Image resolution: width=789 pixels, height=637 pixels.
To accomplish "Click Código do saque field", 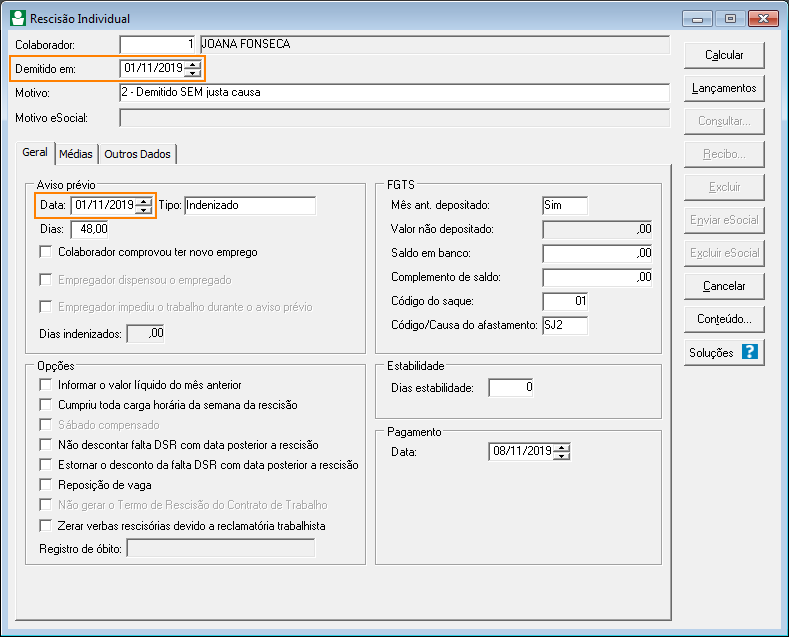I will pyautogui.click(x=565, y=301).
